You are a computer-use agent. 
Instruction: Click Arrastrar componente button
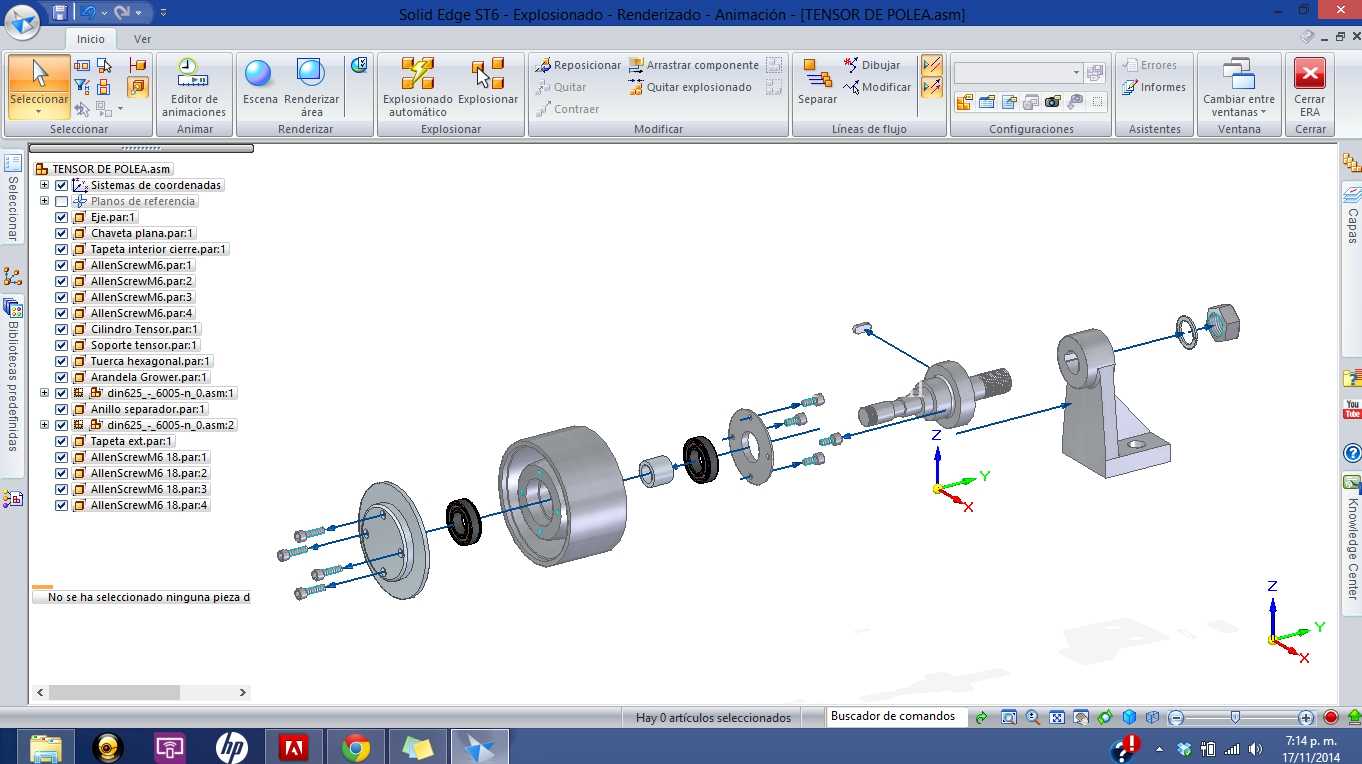click(x=694, y=65)
